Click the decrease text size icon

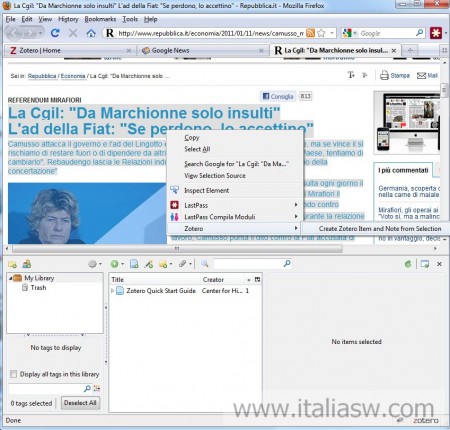(x=365, y=75)
